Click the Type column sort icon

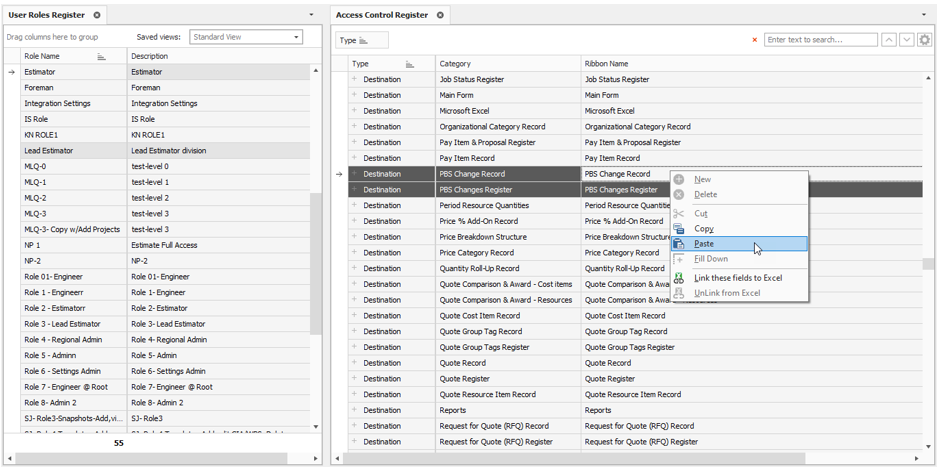(410, 64)
